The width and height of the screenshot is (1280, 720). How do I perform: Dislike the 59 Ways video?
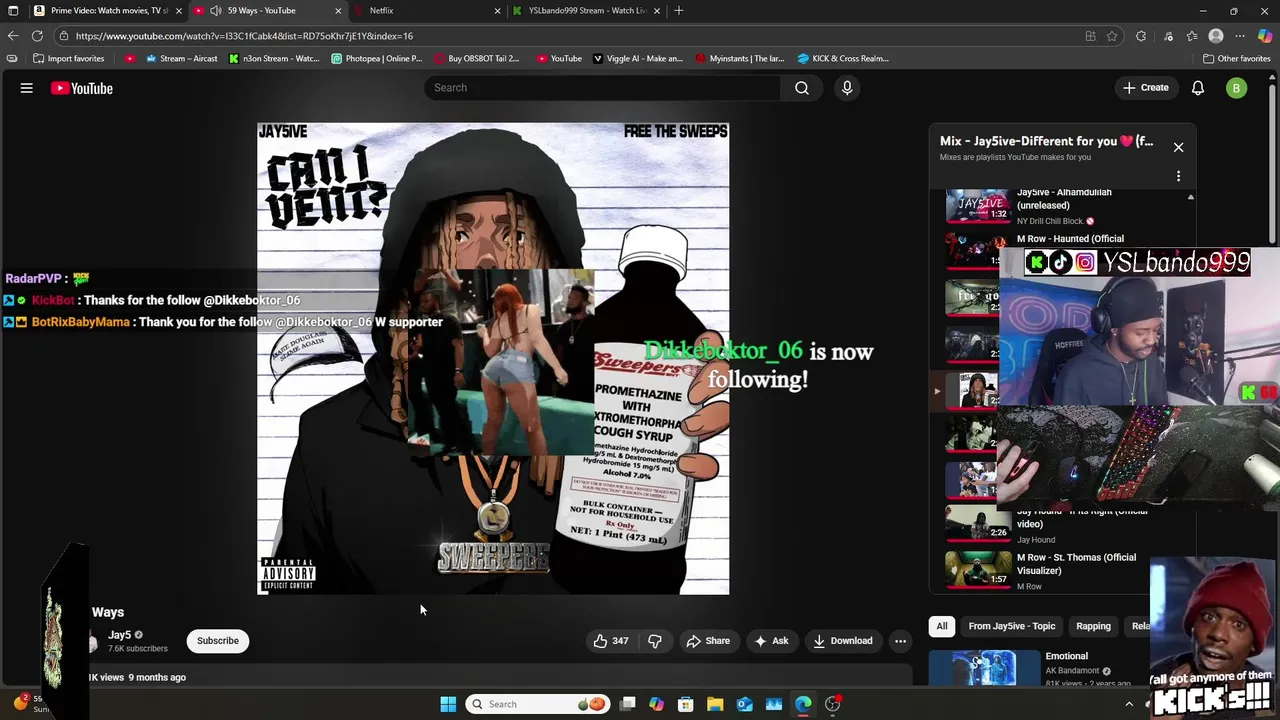(655, 641)
